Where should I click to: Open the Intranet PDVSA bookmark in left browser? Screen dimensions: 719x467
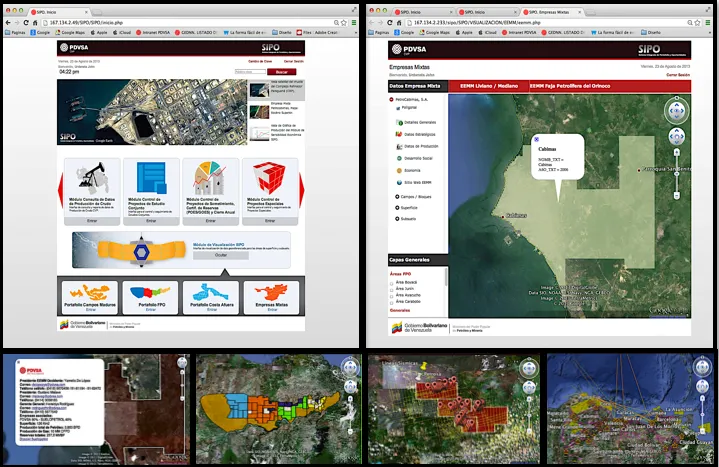click(x=153, y=33)
